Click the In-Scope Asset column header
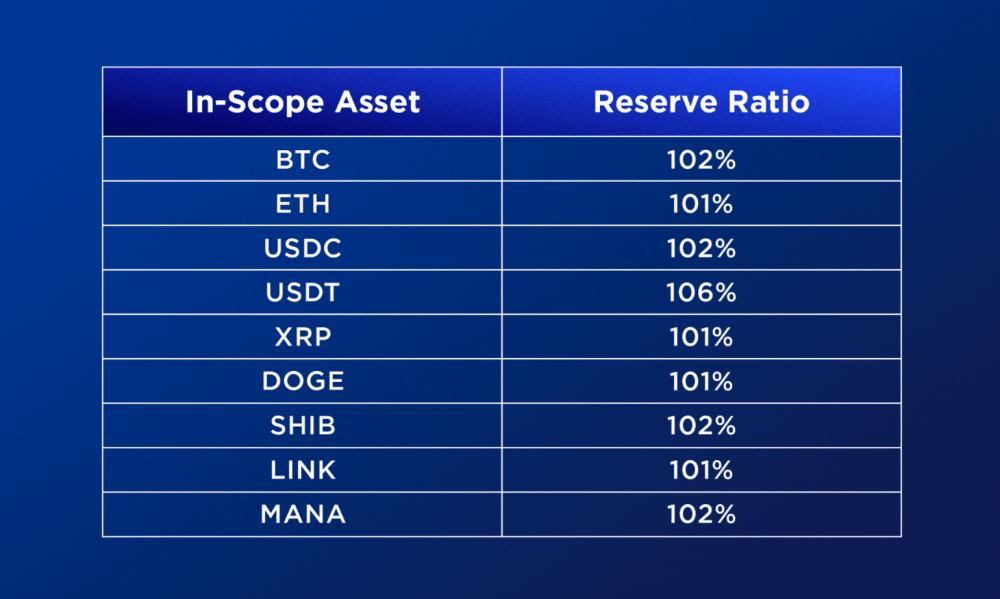 [302, 101]
